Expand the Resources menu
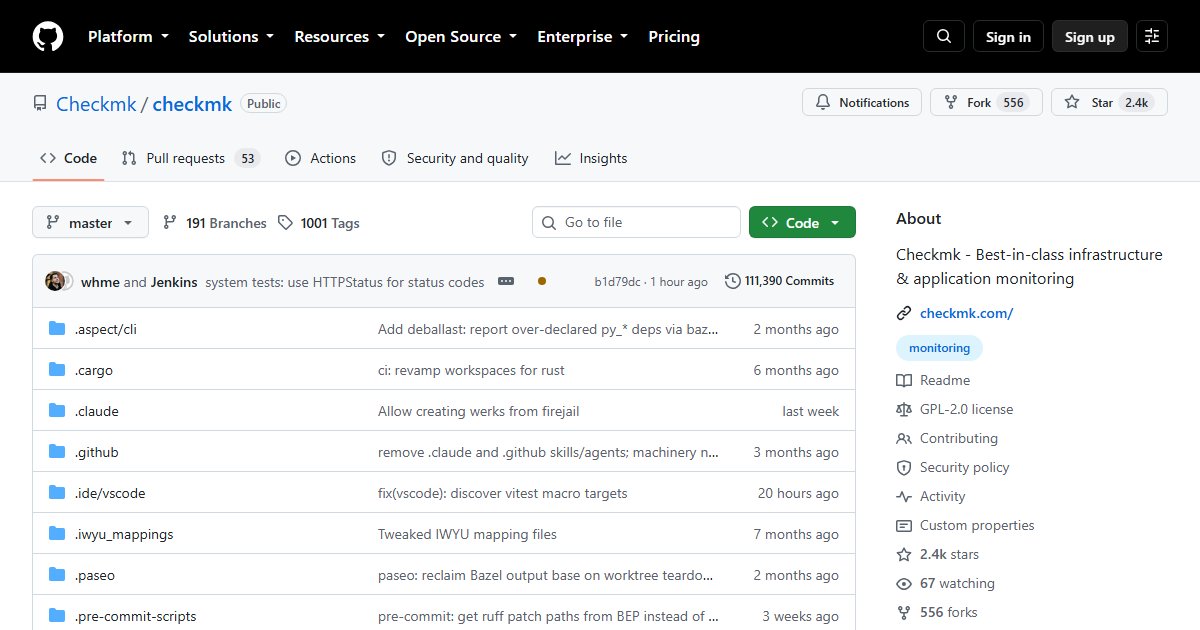Viewport: 1200px width, 630px height. (x=339, y=36)
